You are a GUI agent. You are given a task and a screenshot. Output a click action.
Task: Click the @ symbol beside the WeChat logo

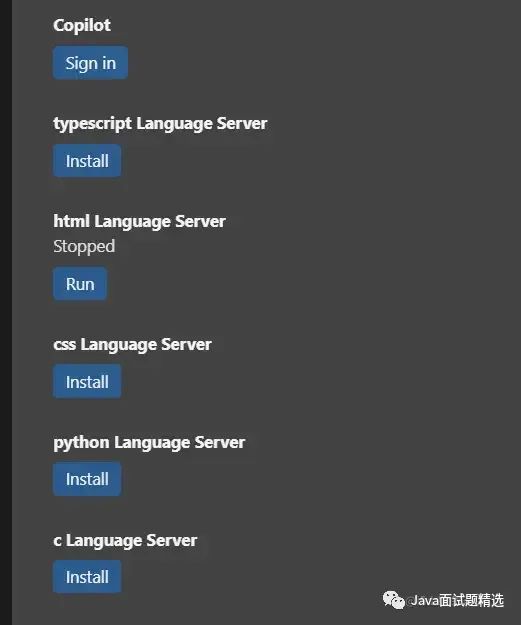(x=409, y=601)
